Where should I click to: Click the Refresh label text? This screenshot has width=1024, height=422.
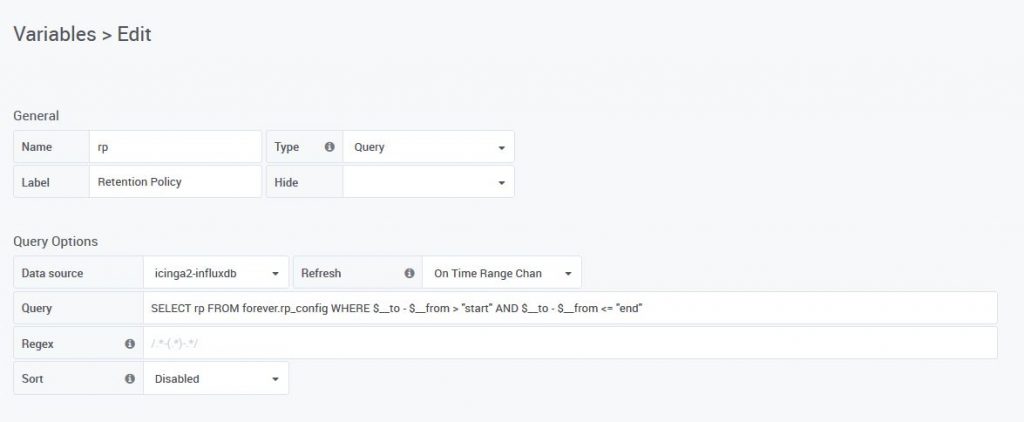click(x=321, y=273)
